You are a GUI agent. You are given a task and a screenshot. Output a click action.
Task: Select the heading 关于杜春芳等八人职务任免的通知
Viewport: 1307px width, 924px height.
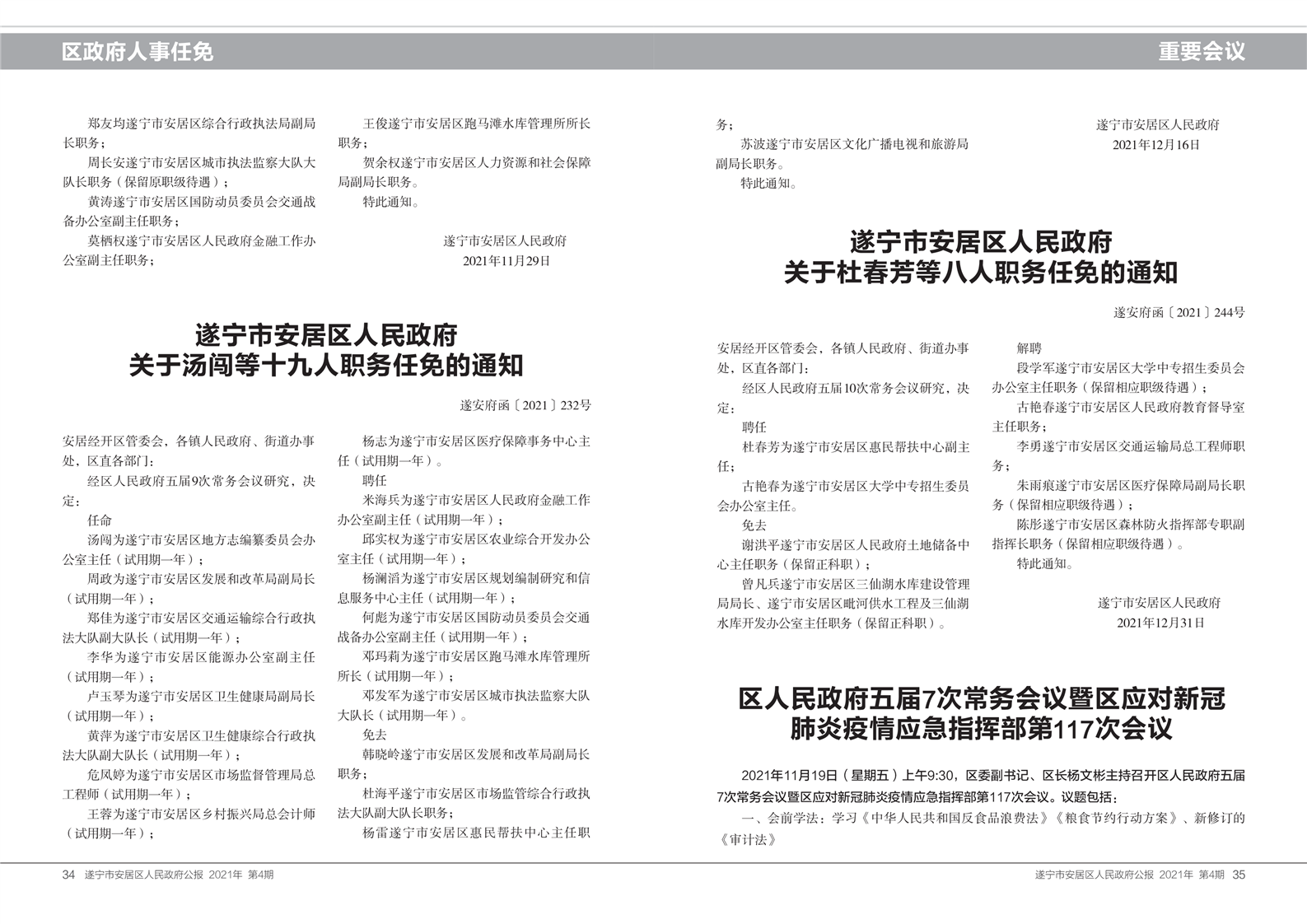(980, 272)
